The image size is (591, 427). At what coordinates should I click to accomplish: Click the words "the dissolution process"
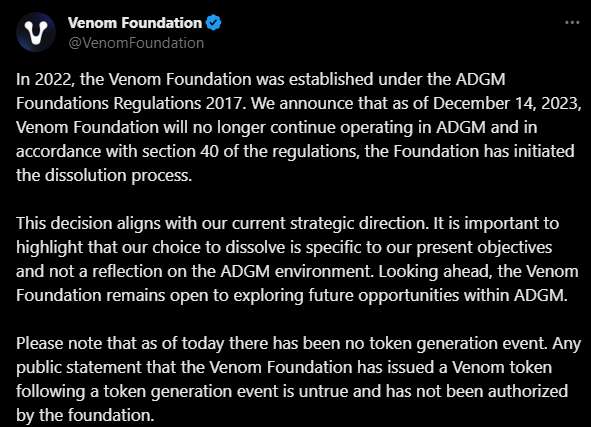click(103, 176)
